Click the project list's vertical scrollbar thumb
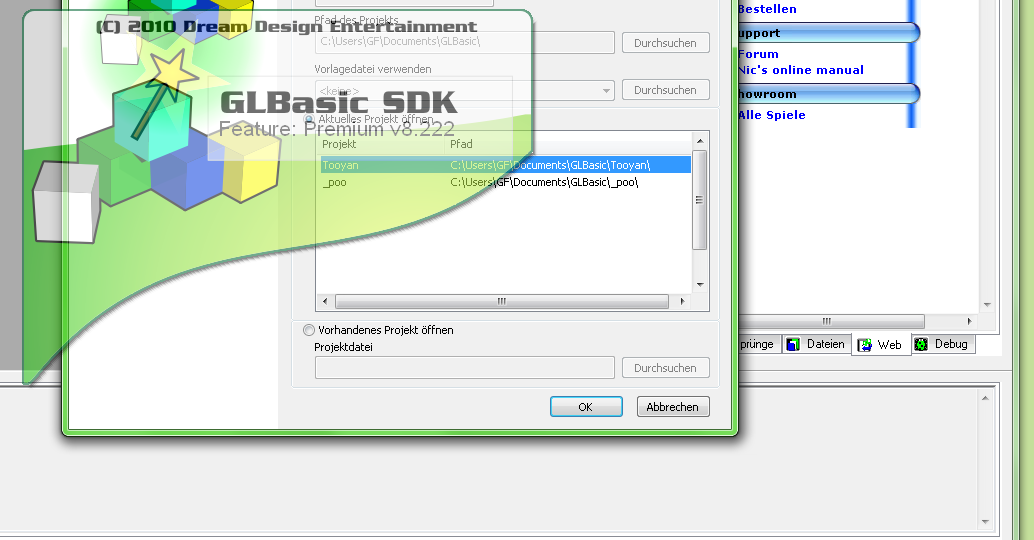 tap(700, 200)
